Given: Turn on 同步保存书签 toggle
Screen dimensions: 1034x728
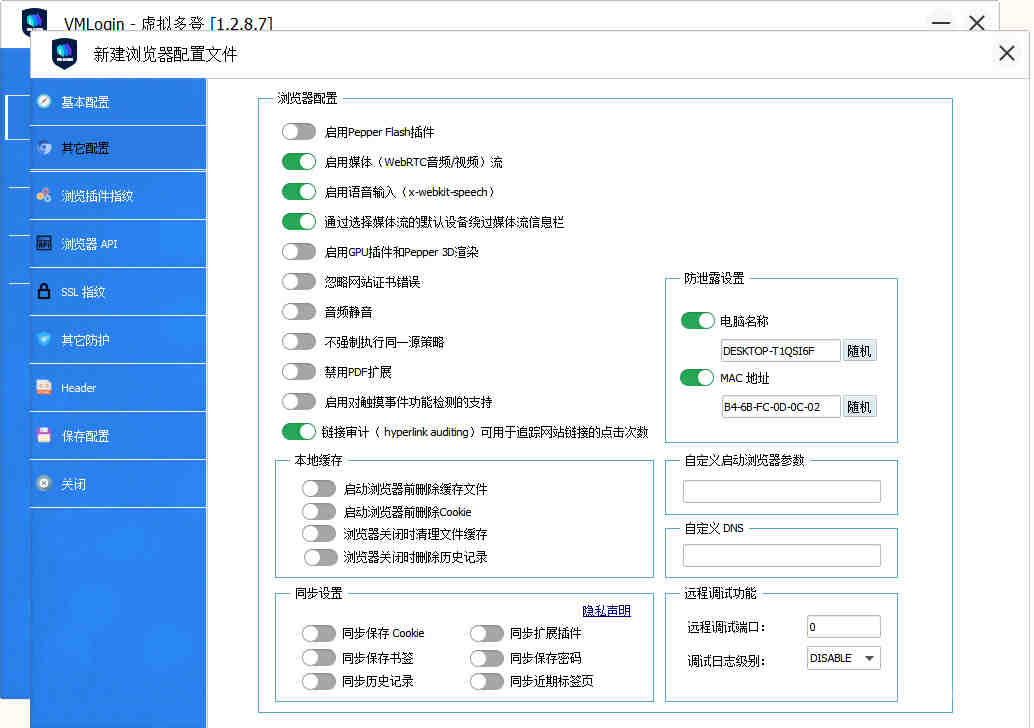Looking at the screenshot, I should (319, 657).
